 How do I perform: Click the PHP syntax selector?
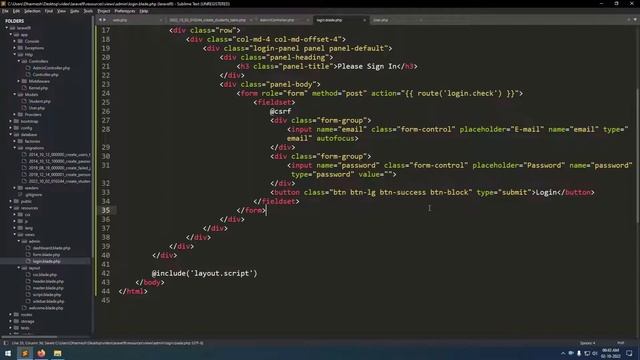(x=620, y=343)
